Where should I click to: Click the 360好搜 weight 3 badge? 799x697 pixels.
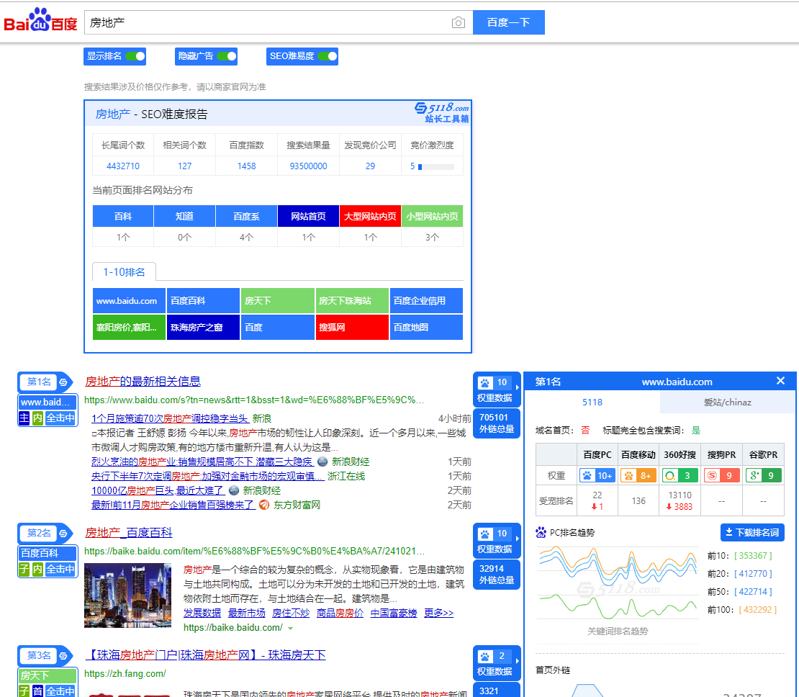[x=680, y=475]
